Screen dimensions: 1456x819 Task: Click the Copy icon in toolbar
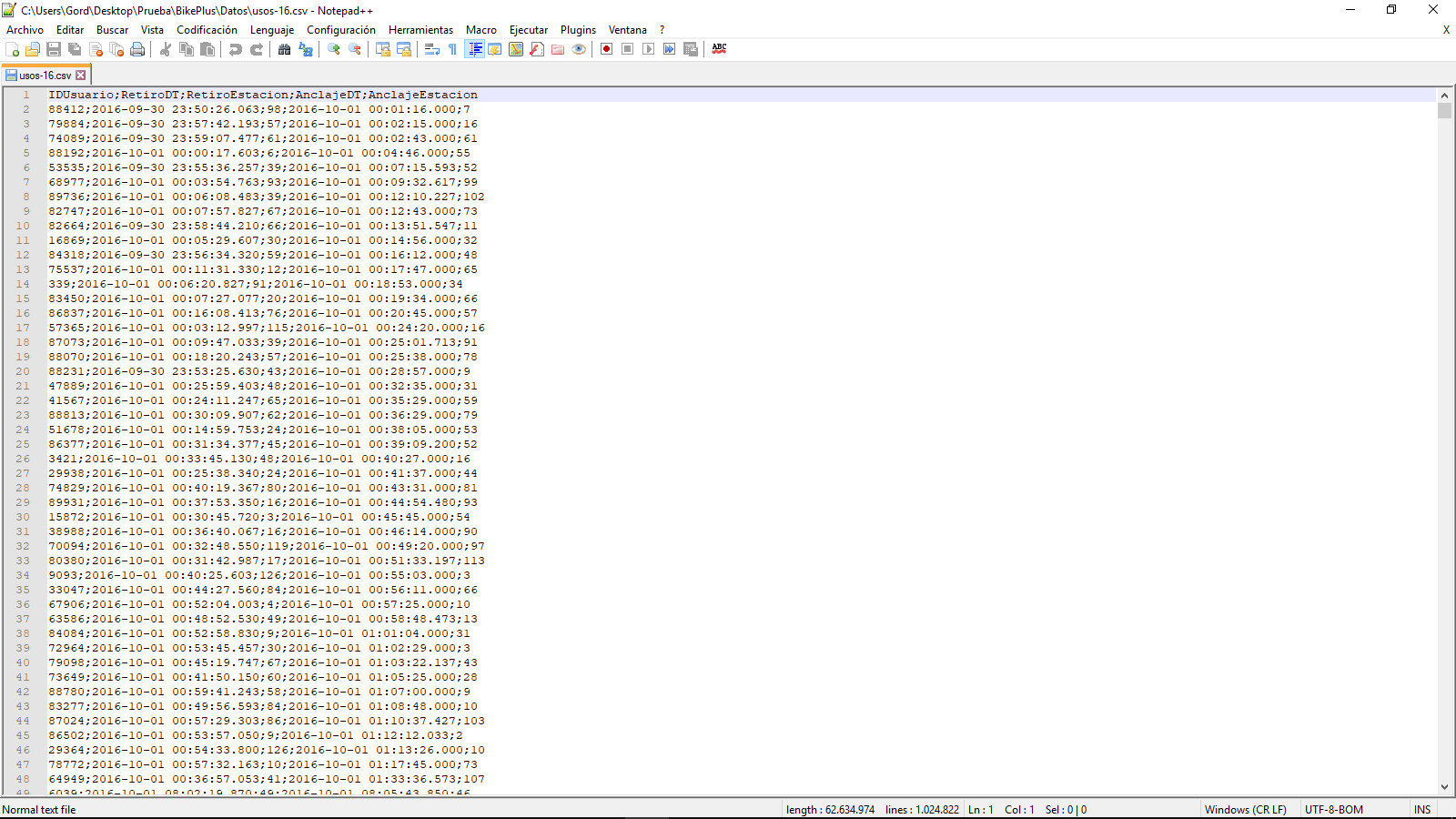coord(187,49)
